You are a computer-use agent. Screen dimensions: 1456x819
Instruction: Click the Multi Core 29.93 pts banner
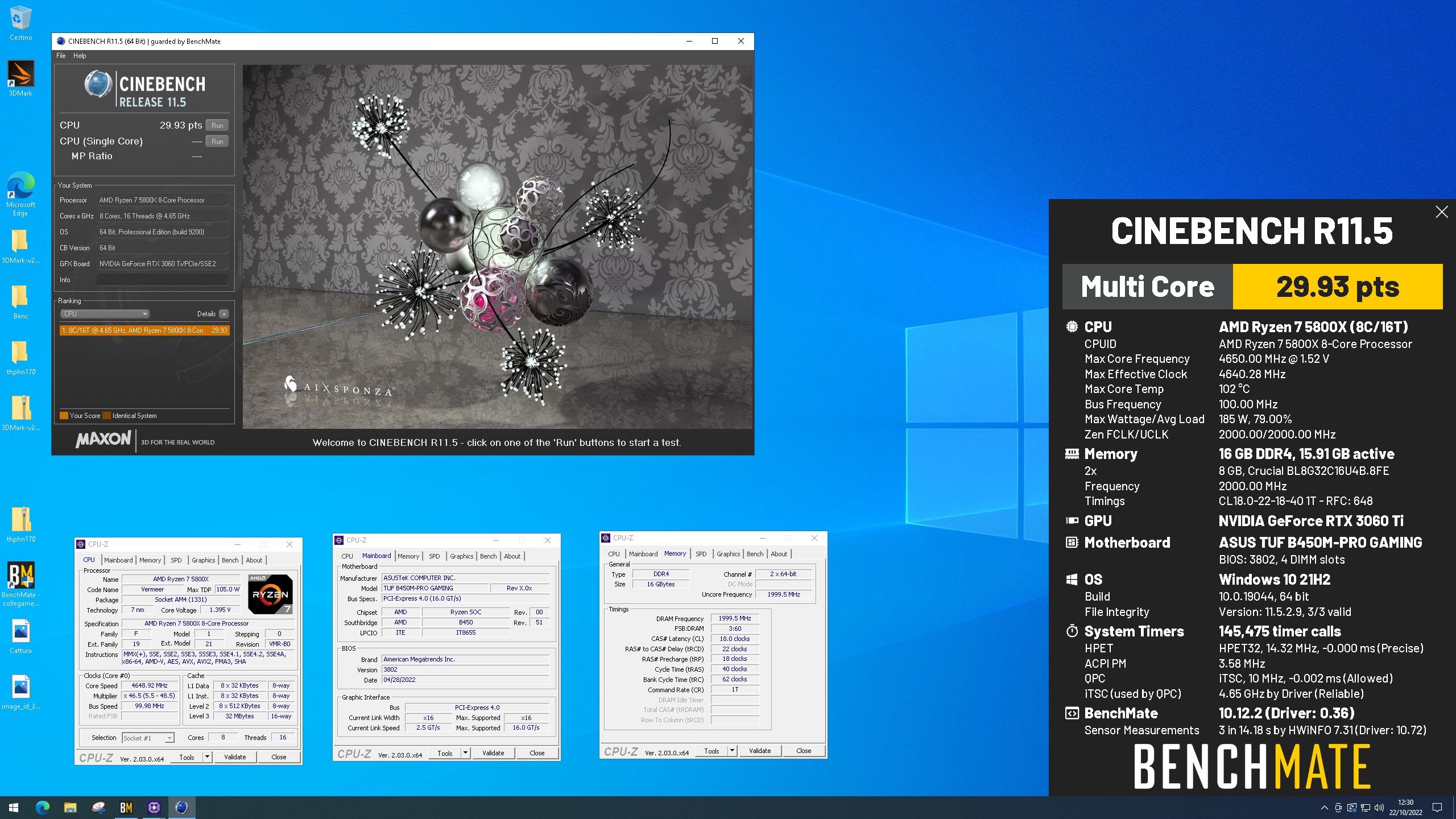click(x=1252, y=287)
